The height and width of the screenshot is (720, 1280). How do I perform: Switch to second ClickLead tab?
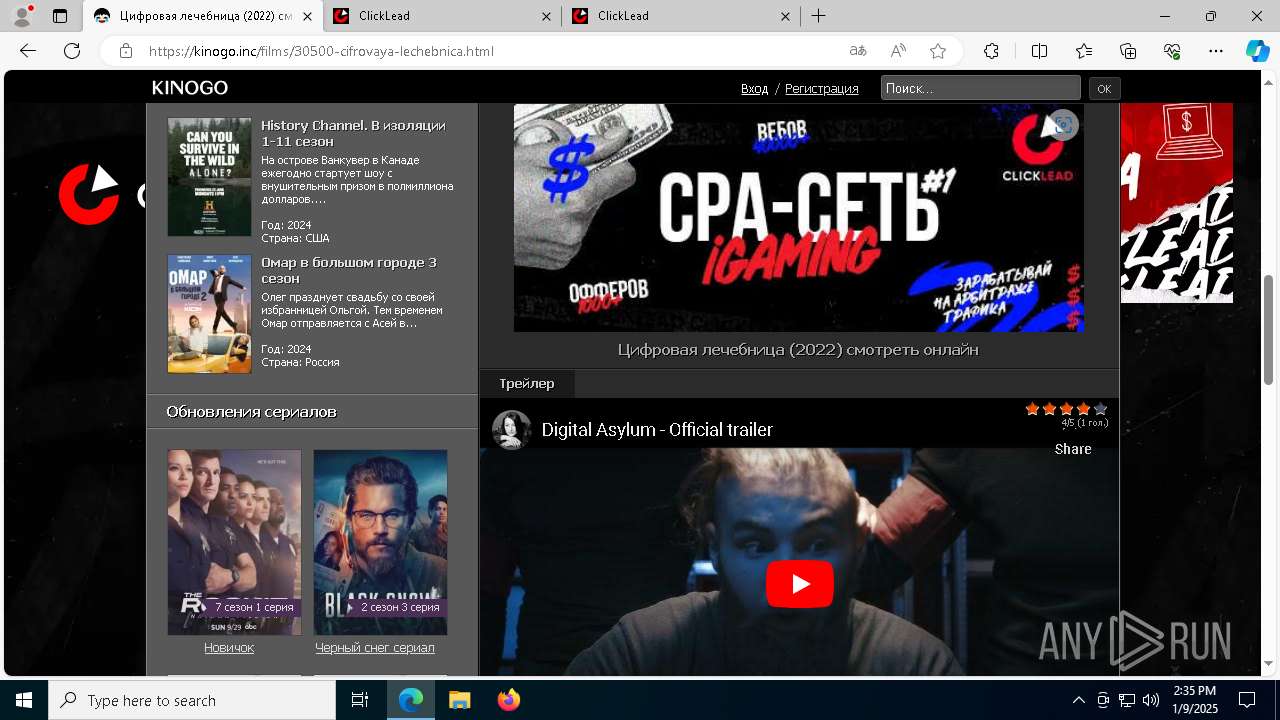680,16
